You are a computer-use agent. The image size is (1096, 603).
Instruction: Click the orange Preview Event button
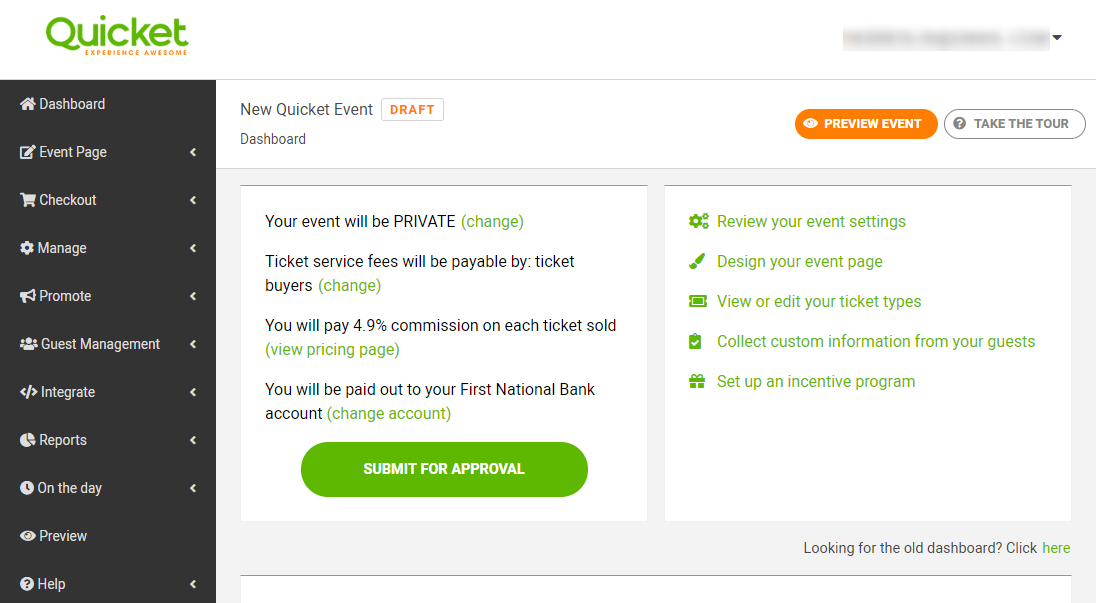pos(865,123)
